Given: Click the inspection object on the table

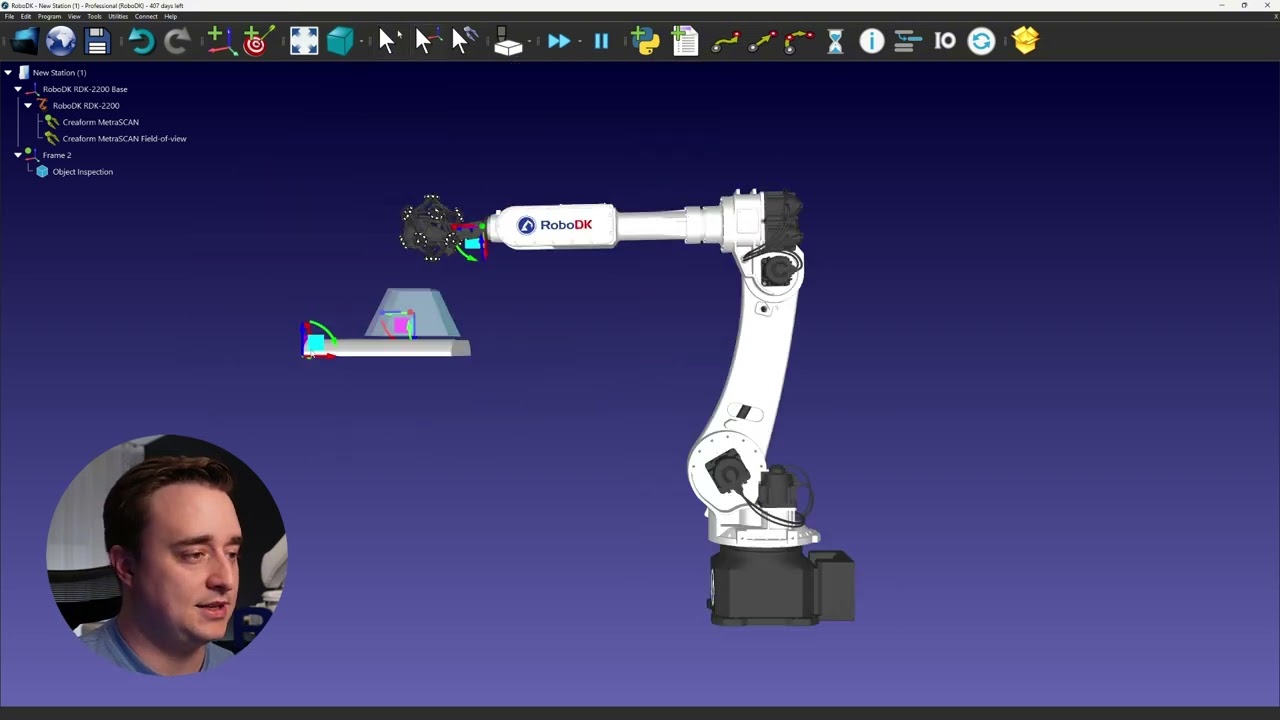Looking at the screenshot, I should tap(413, 313).
